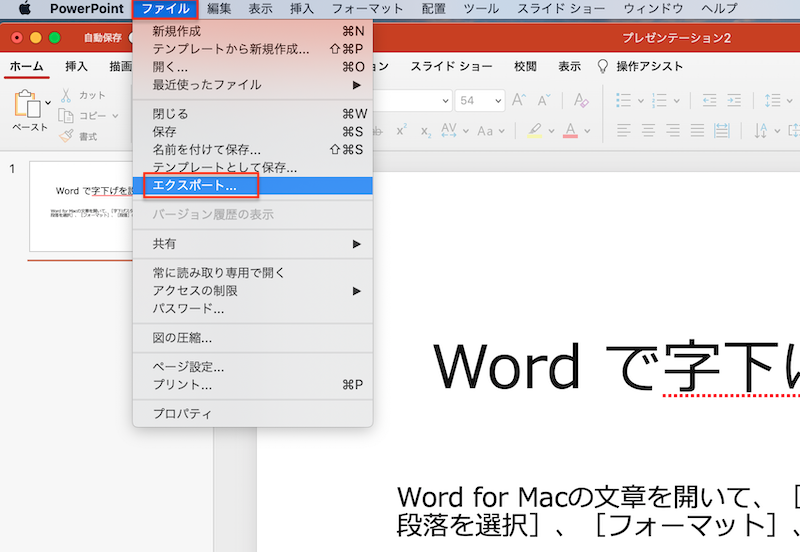Choose パスワード... menu entry
Image resolution: width=800 pixels, height=552 pixels.
pos(253,309)
